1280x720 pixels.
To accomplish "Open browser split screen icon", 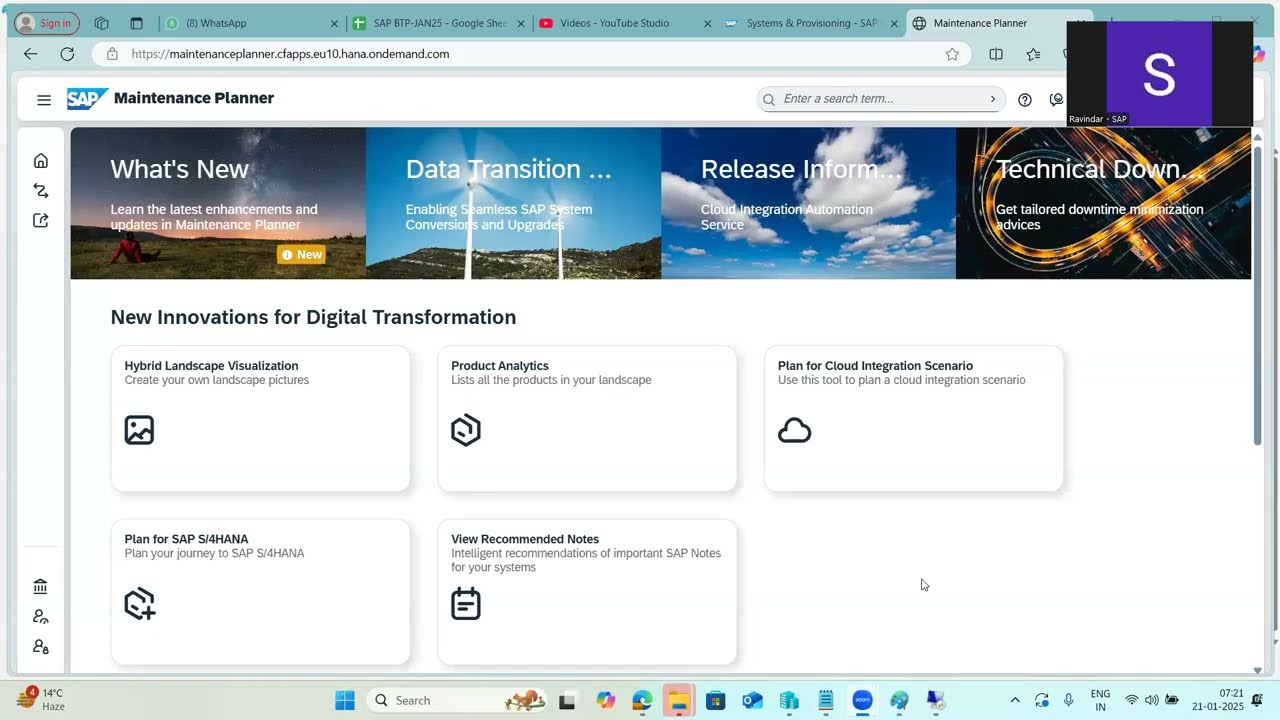I will [996, 54].
